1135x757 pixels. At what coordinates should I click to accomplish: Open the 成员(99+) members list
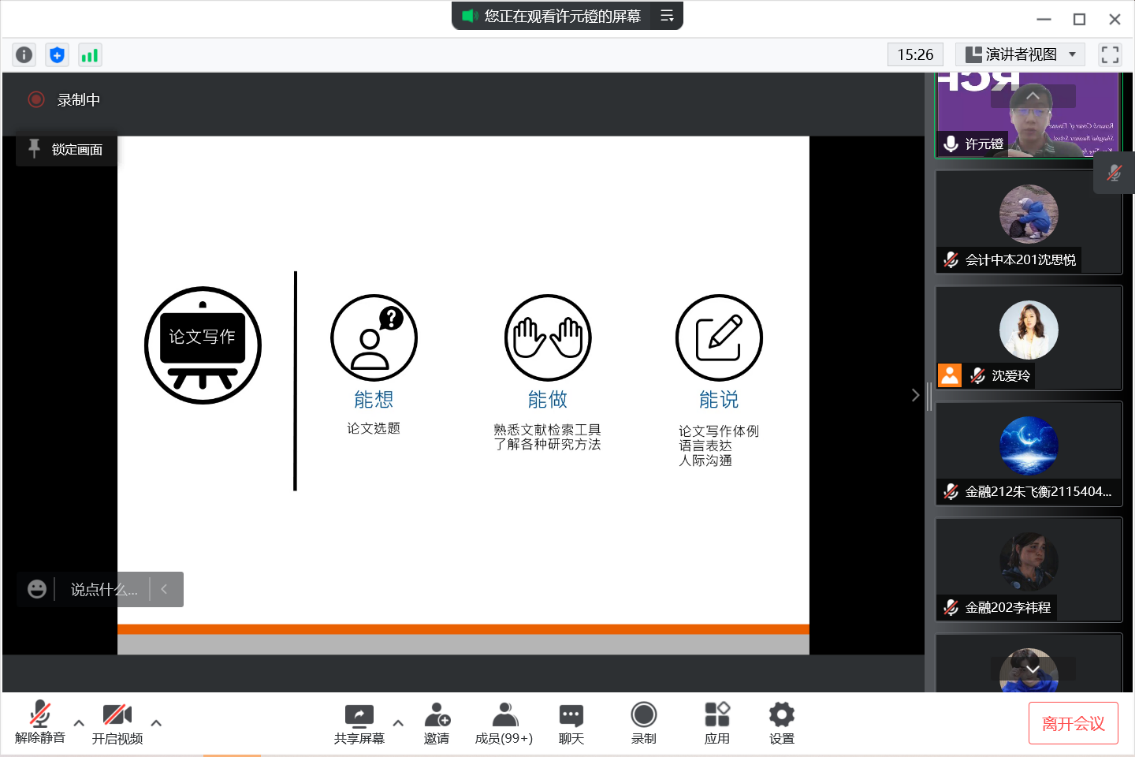pyautogui.click(x=504, y=723)
